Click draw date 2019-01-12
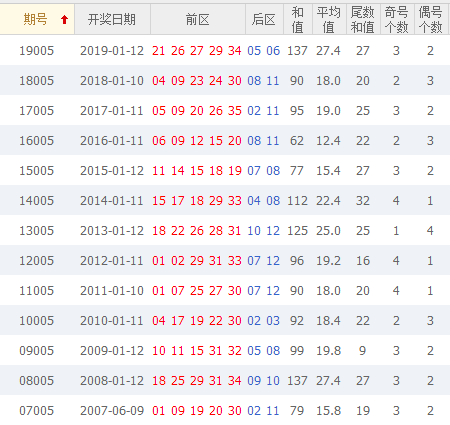The height and width of the screenshot is (425, 450). [x=112, y=51]
